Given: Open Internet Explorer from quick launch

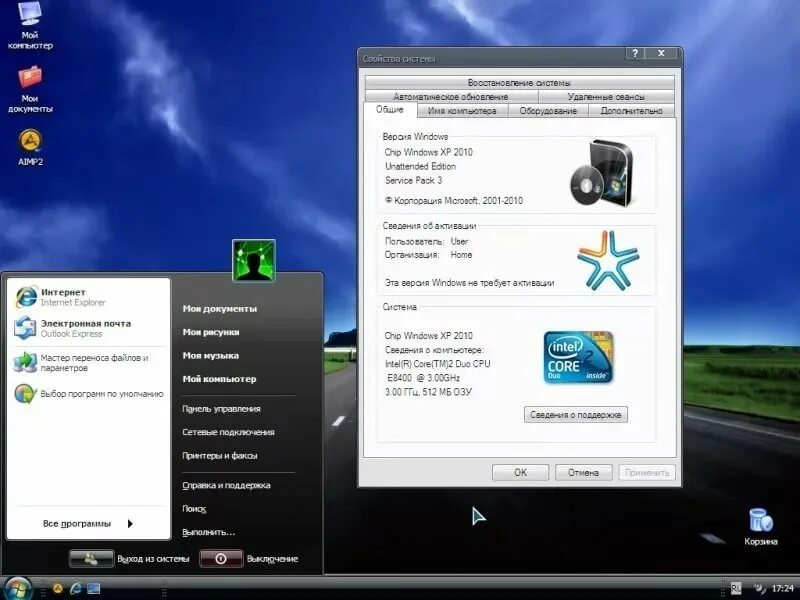Looking at the screenshot, I should pyautogui.click(x=76, y=588).
